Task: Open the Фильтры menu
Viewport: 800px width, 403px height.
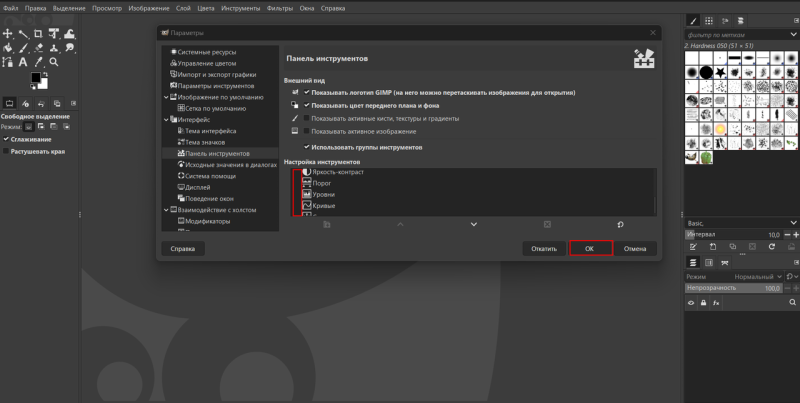Action: (280, 8)
